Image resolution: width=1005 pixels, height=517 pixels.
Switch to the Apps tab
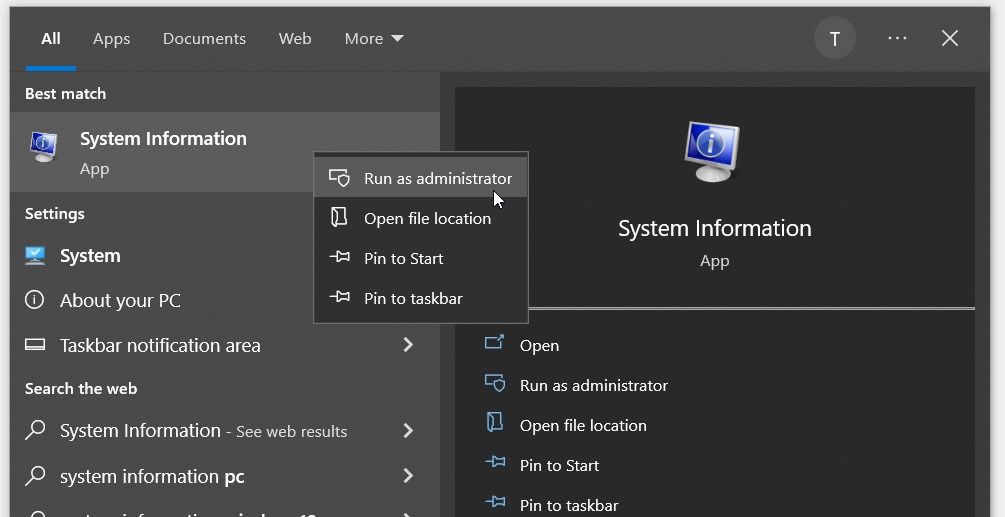(112, 38)
